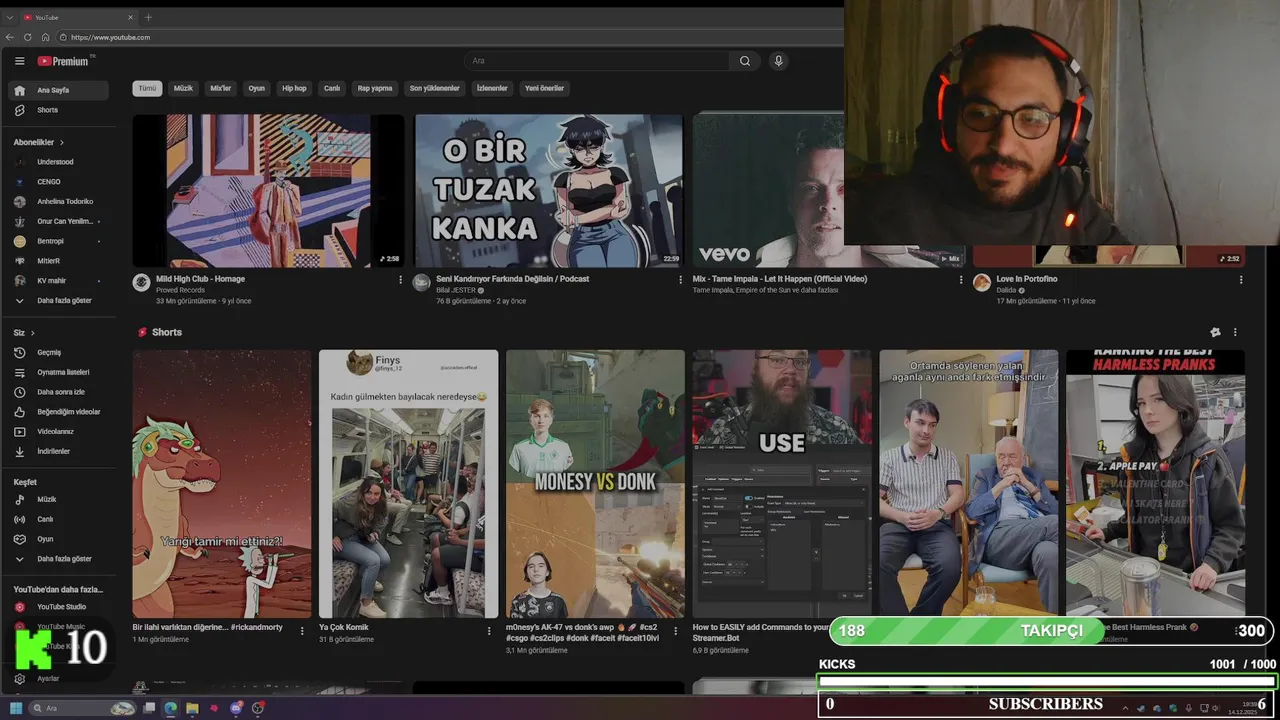Image resolution: width=1280 pixels, height=720 pixels.
Task: Open Edge from the taskbar
Action: pyautogui.click(x=170, y=708)
